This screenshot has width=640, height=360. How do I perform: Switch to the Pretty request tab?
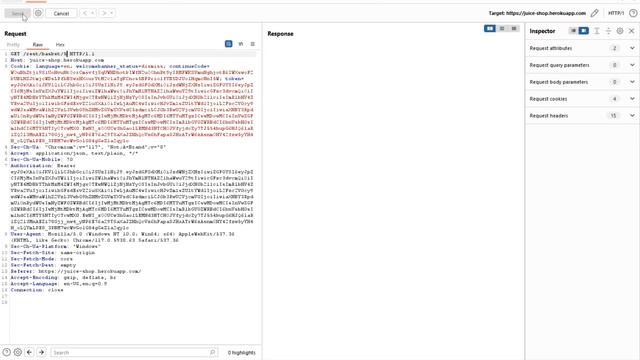click(13, 44)
